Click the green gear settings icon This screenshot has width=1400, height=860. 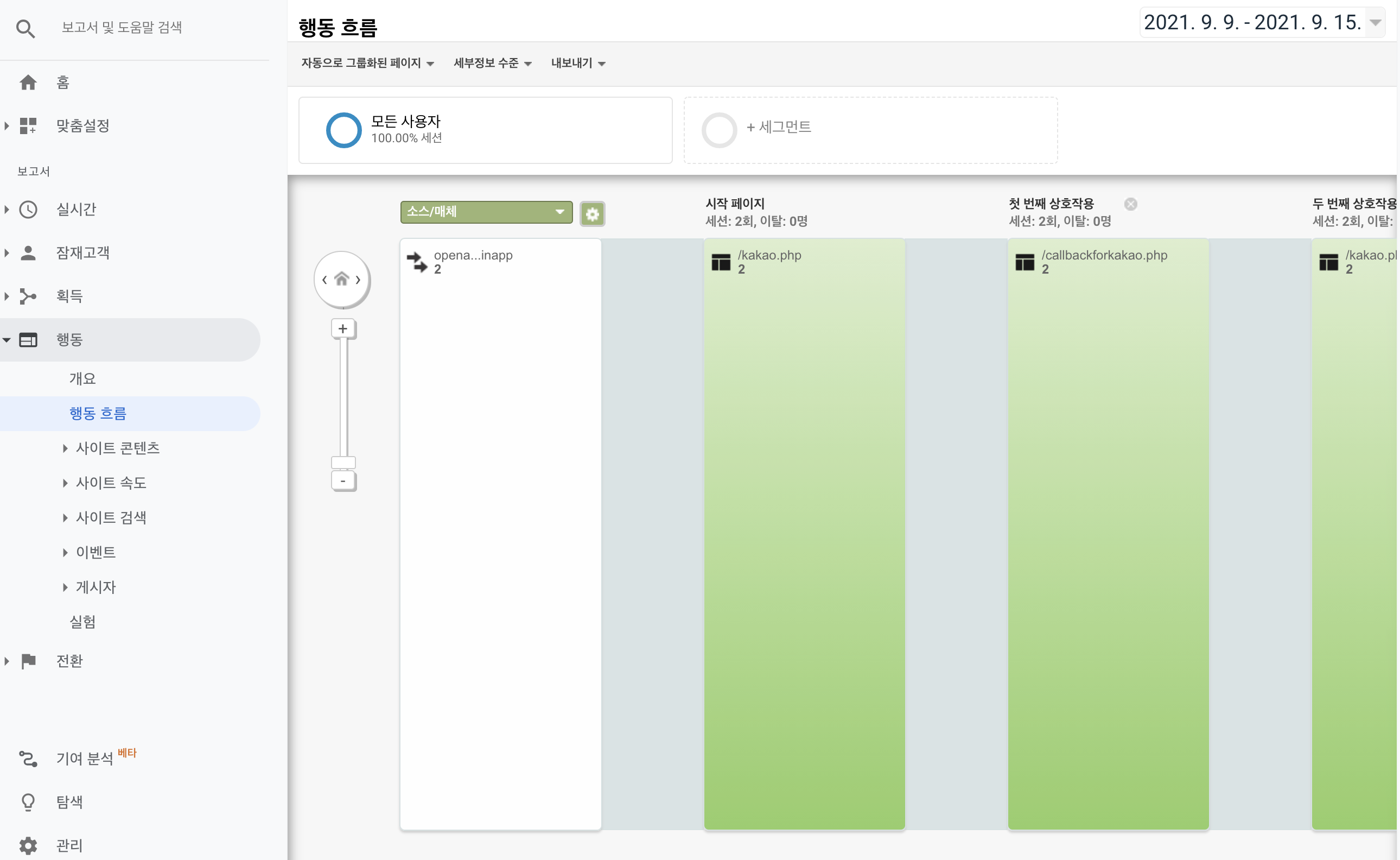coord(591,214)
